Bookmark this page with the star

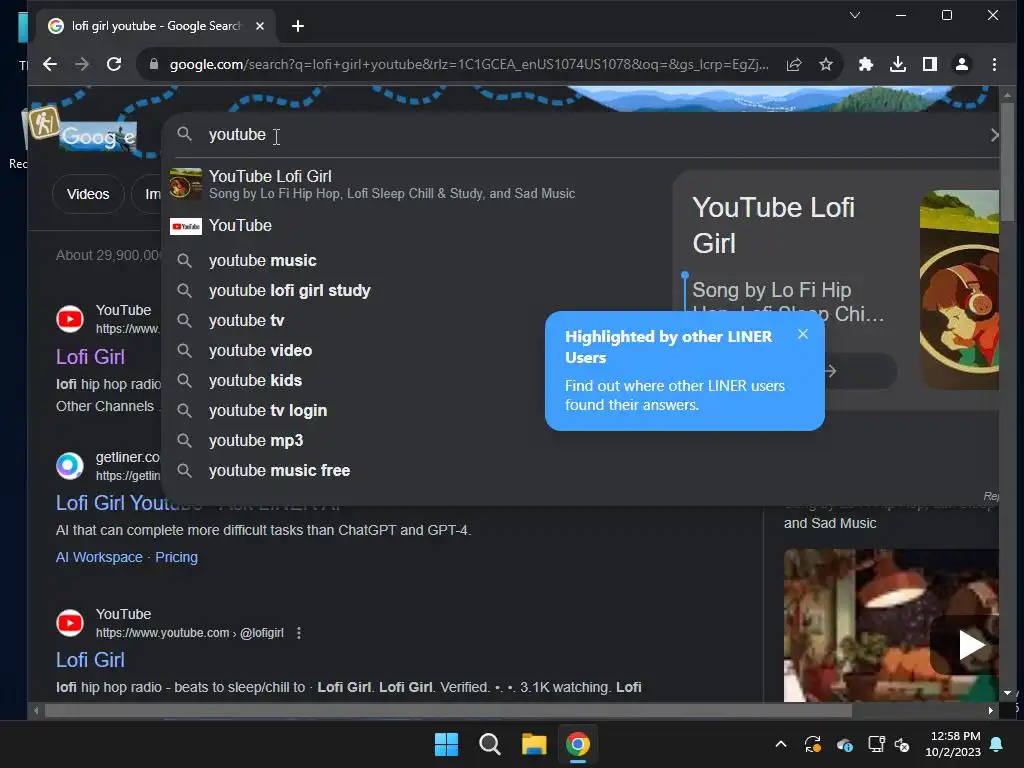pos(826,64)
